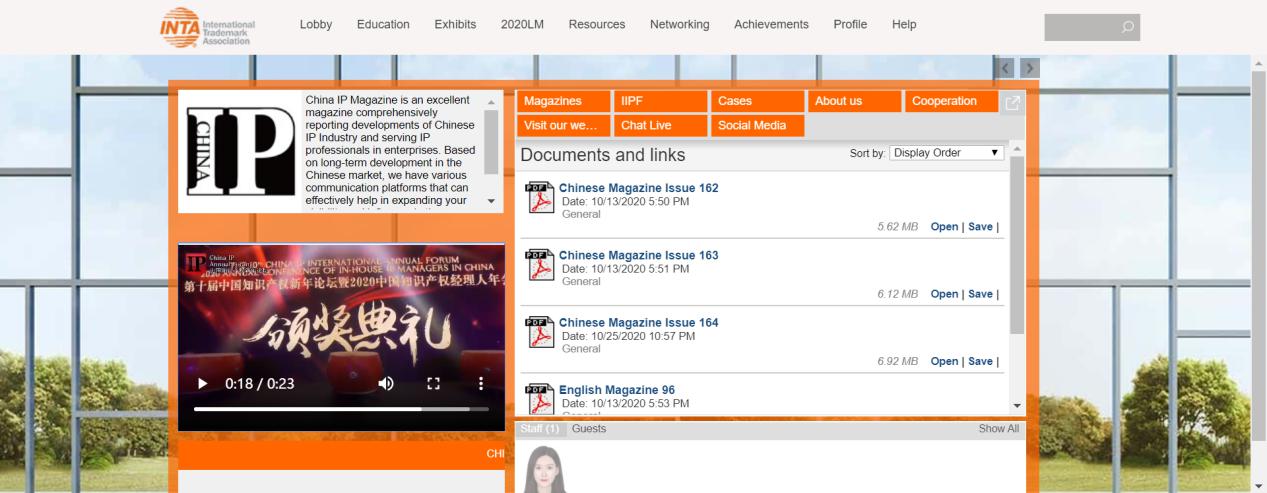The image size is (1267, 493).
Task: Go to previous booth arrow
Action: pos(1007,68)
